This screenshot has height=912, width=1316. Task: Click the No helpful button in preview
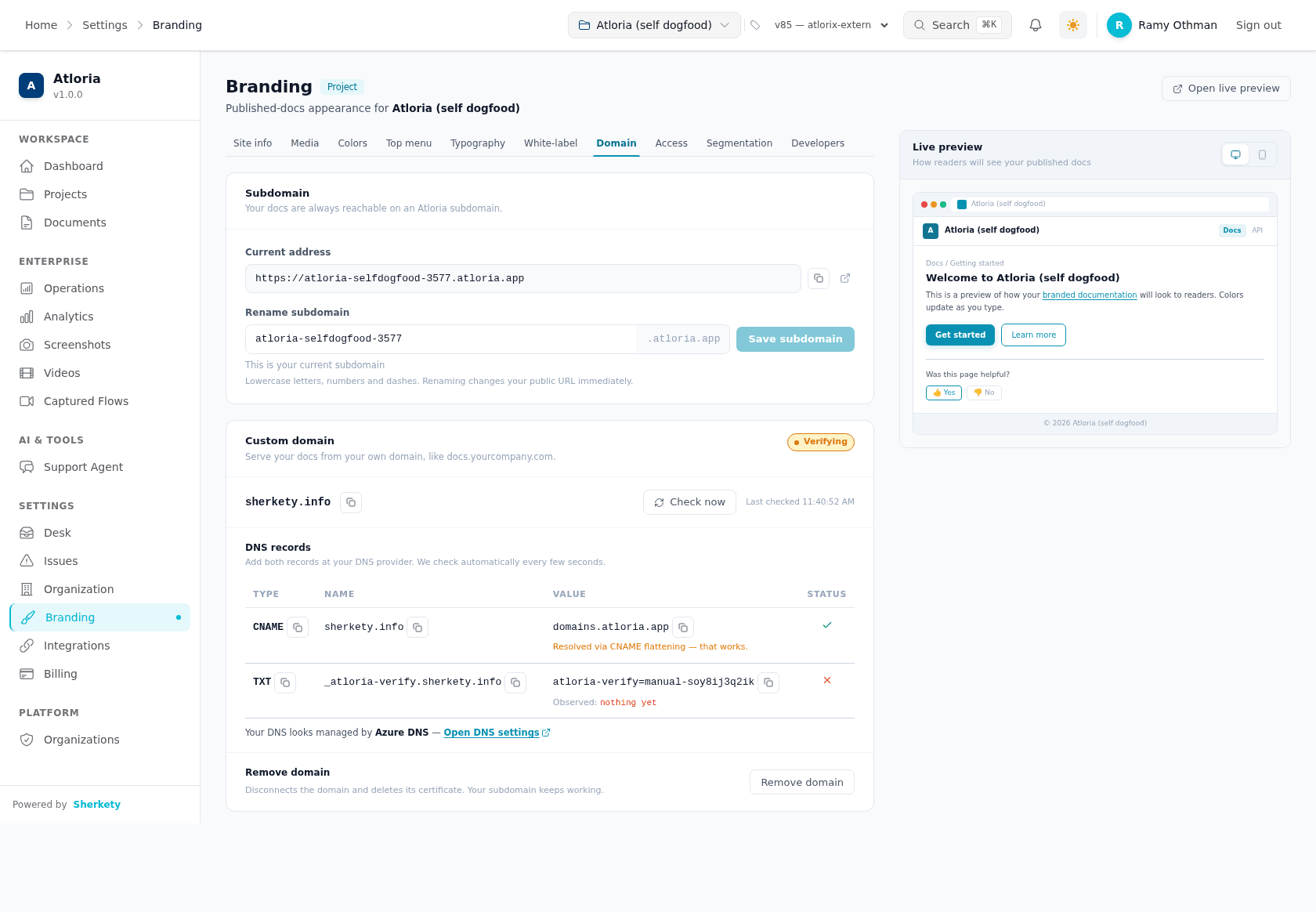984,393
